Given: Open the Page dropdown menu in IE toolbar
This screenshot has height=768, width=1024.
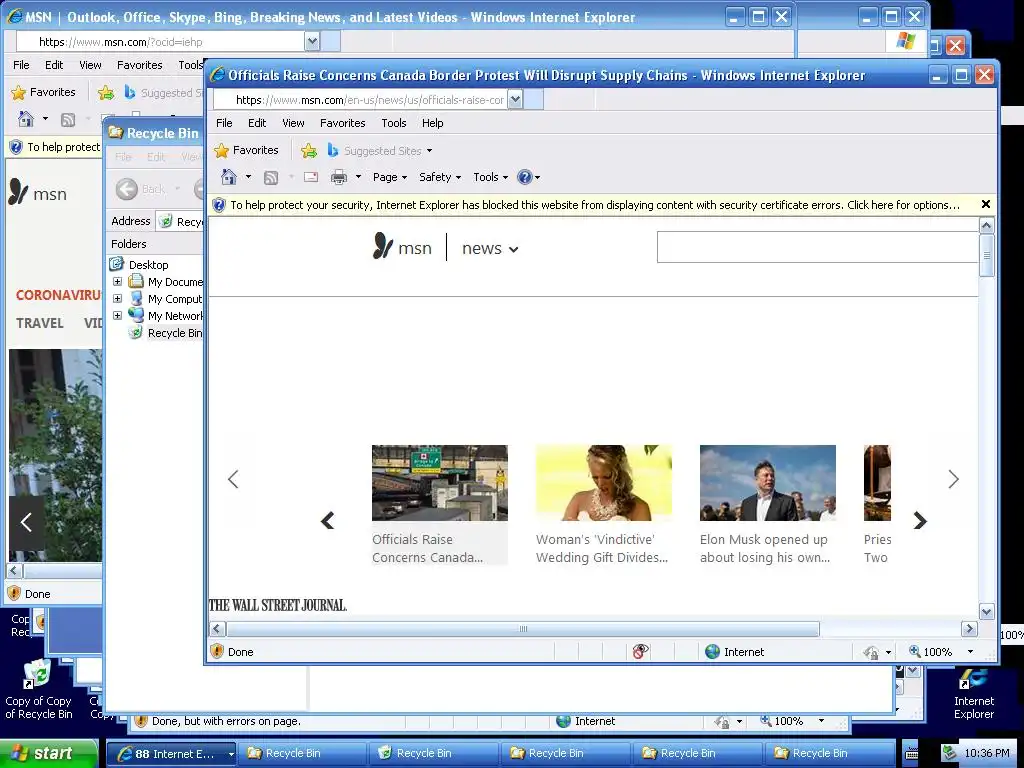Looking at the screenshot, I should 390,177.
